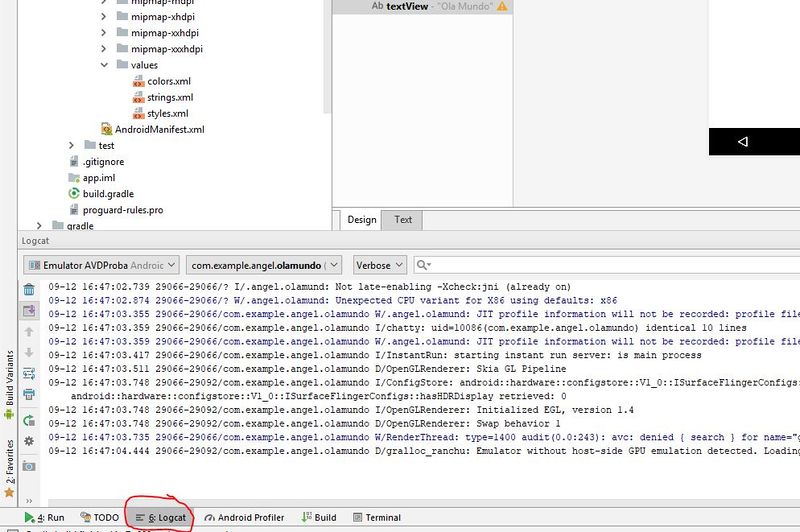
Task: Select AndroidManifest.xml in the project tree
Action: click(153, 130)
